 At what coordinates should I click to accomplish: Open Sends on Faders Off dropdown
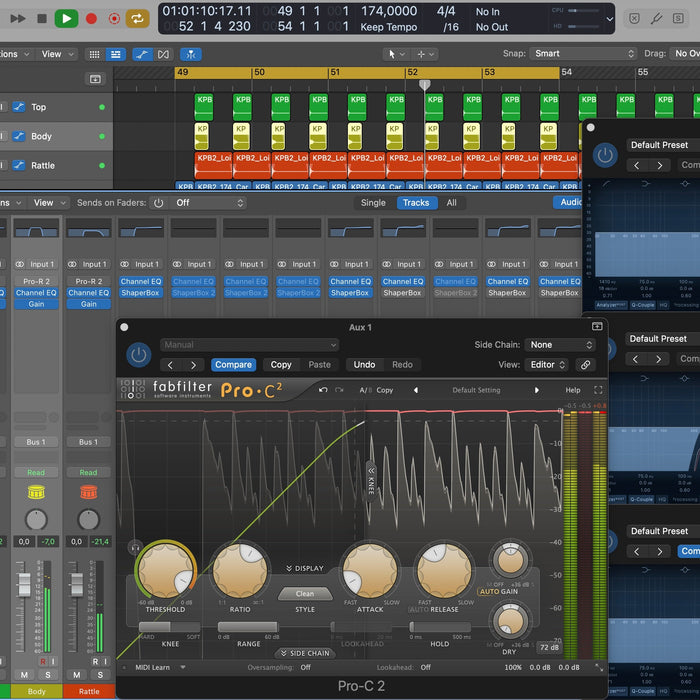coord(209,203)
